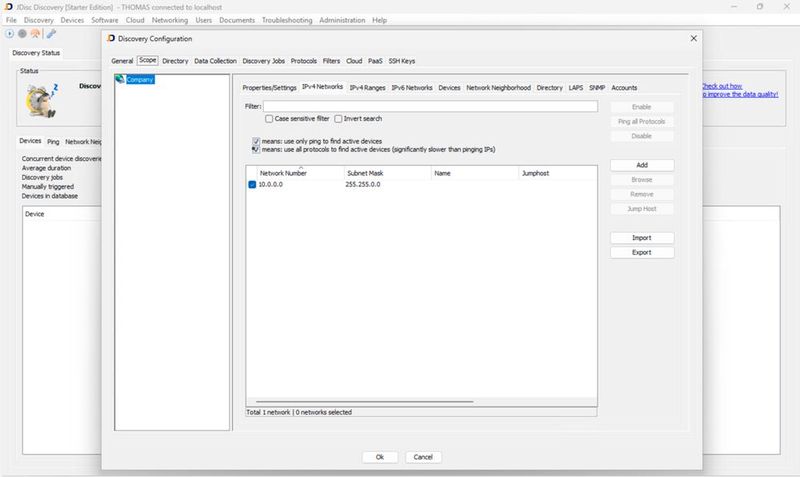Image resolution: width=800 pixels, height=477 pixels.
Task: Open the Network Neighborhood sub-tab
Action: tap(498, 88)
